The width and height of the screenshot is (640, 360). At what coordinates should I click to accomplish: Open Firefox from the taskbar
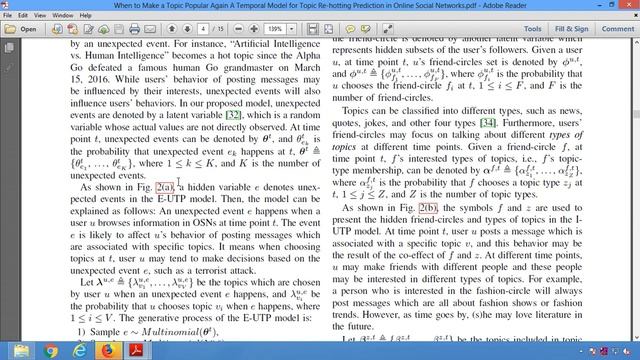(108, 351)
